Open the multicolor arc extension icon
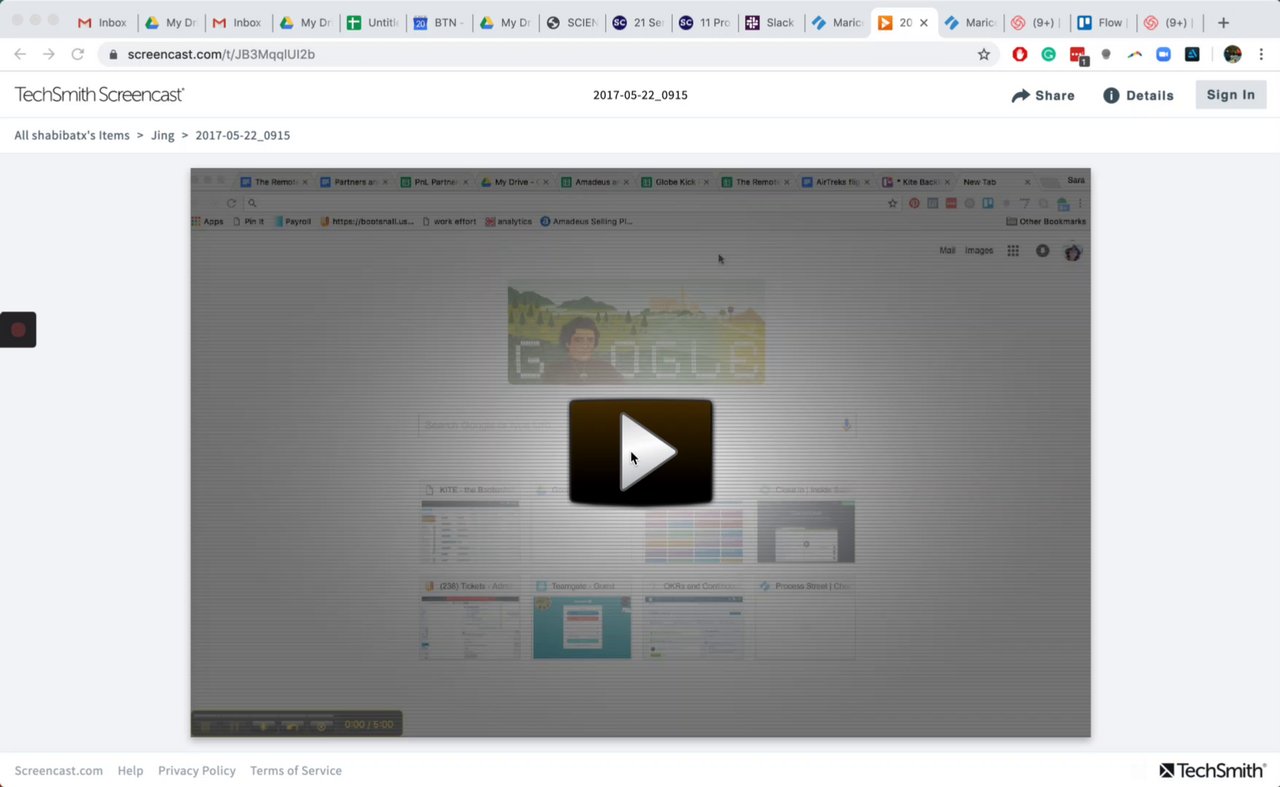This screenshot has height=787, width=1280. pos(1134,54)
